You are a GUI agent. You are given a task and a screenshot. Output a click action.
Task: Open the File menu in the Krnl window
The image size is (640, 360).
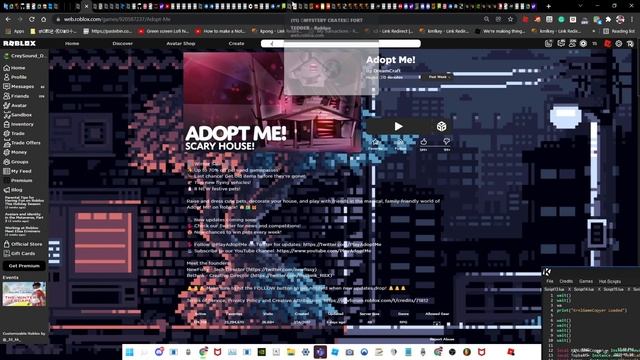pyautogui.click(x=550, y=281)
